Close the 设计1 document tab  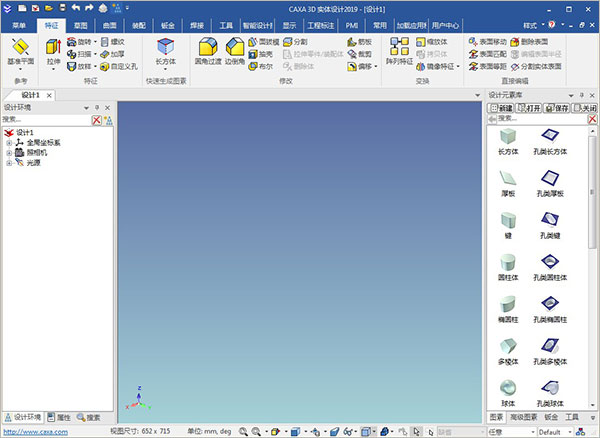(49, 95)
